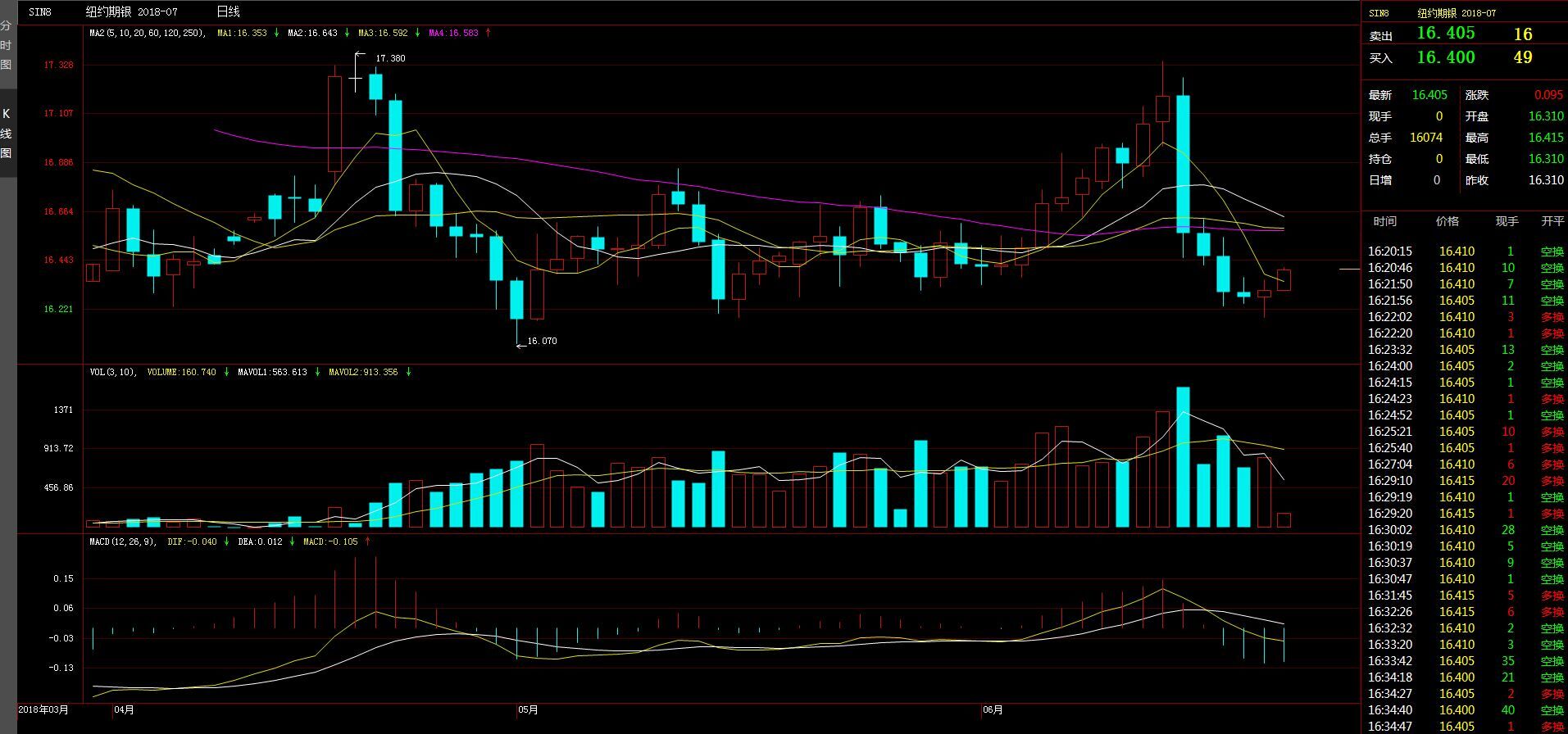Click the 开盘 open price field
This screenshot has width=1568, height=734.
pos(1515,116)
